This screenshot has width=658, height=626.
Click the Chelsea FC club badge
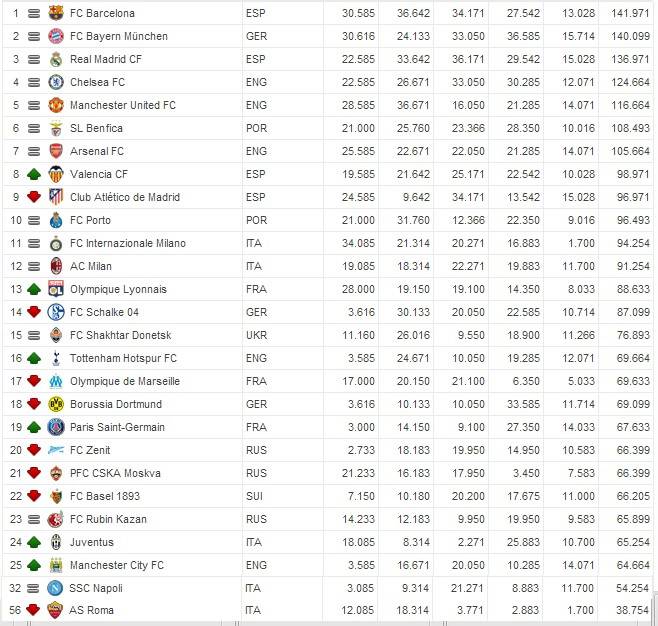click(x=55, y=82)
